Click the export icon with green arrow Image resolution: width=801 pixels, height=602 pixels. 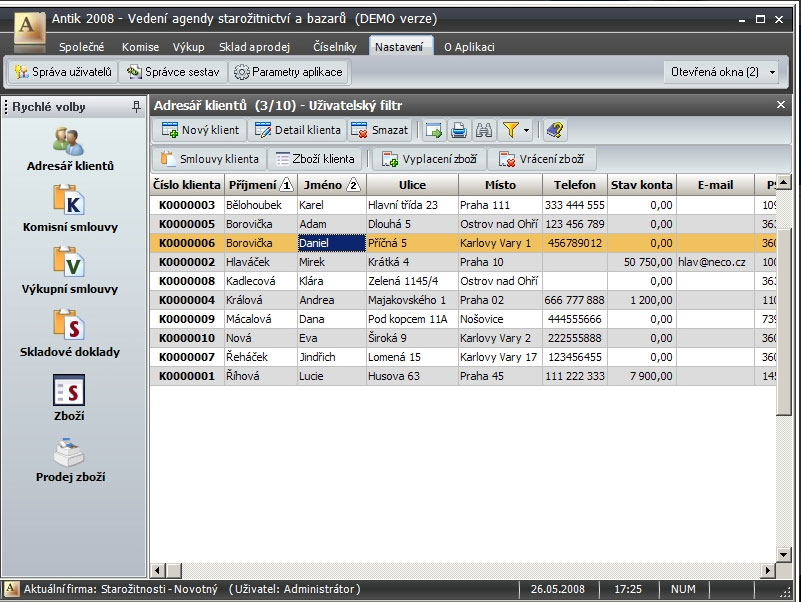click(x=434, y=131)
